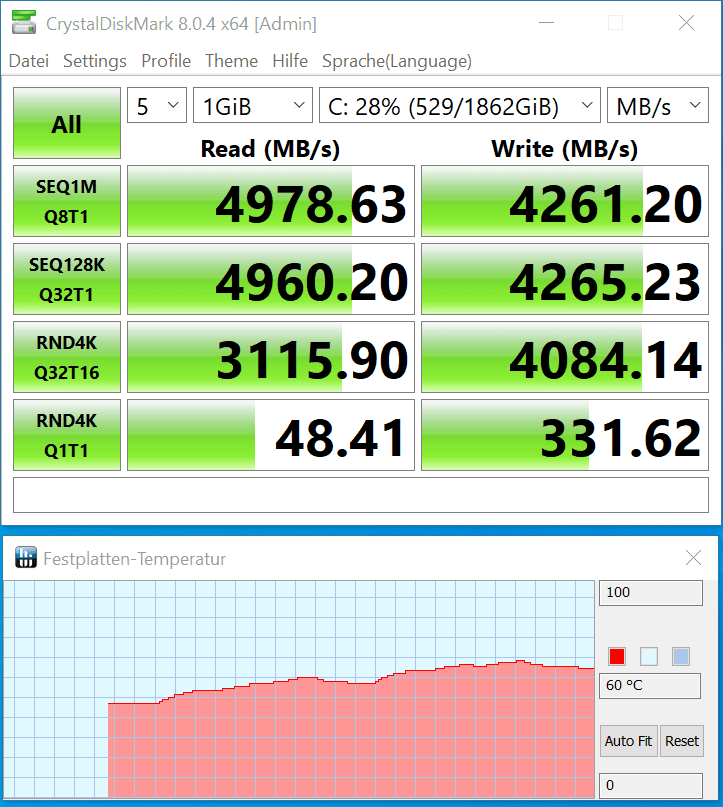Click the SEQ1M read result 4978.63
This screenshot has height=807, width=723.
point(271,201)
